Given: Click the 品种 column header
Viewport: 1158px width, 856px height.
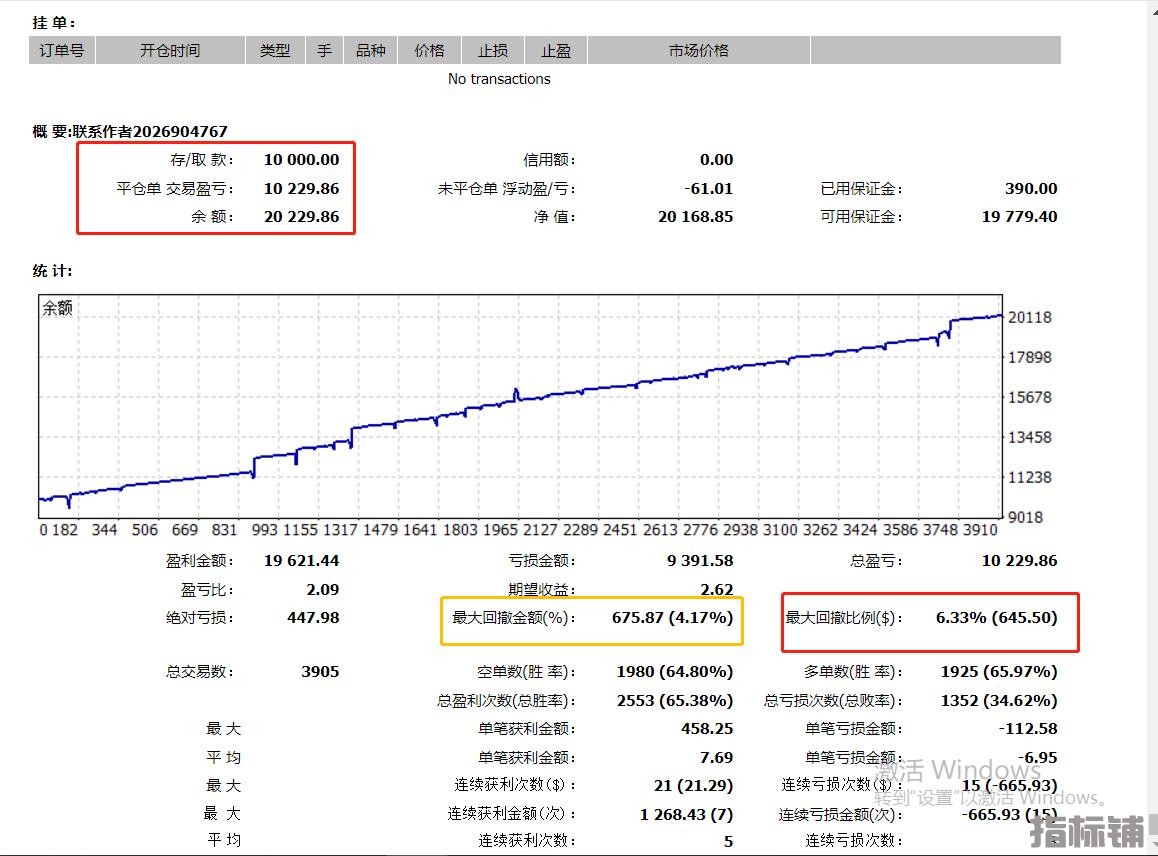Looking at the screenshot, I should click(x=370, y=50).
